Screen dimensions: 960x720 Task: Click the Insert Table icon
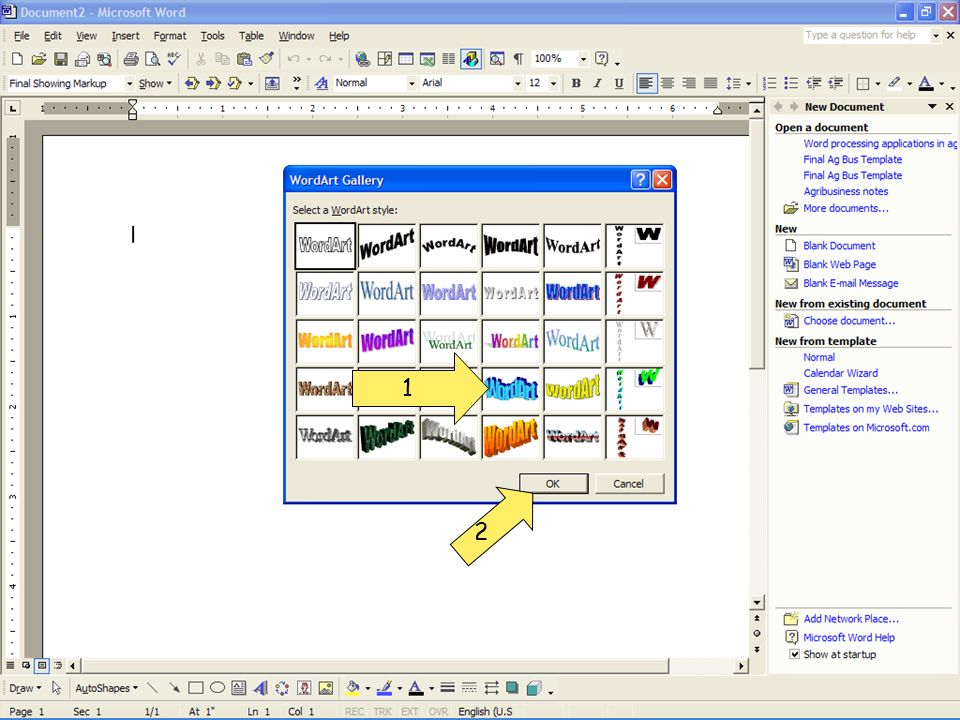coord(406,59)
